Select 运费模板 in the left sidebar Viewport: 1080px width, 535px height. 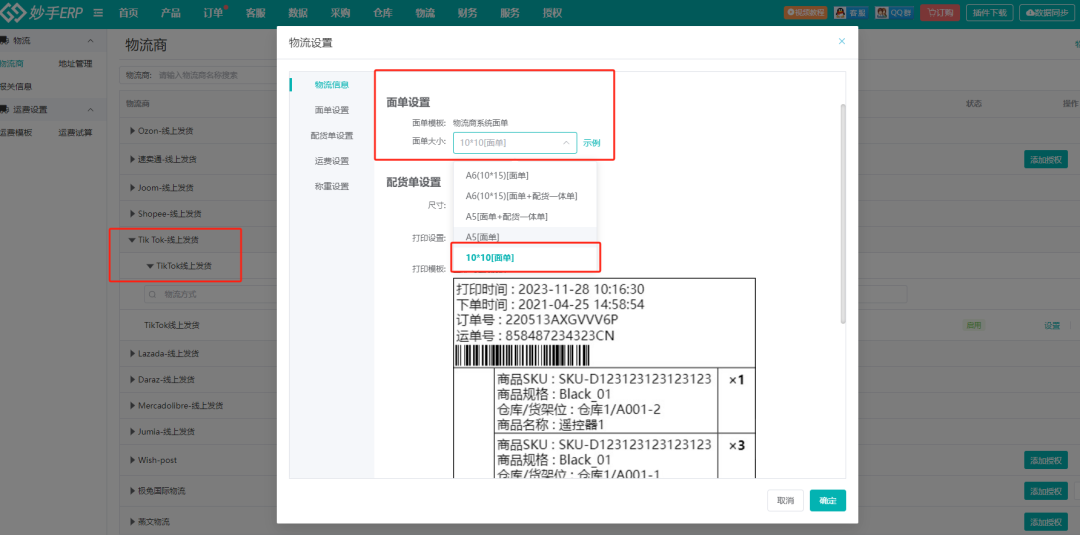(15, 133)
